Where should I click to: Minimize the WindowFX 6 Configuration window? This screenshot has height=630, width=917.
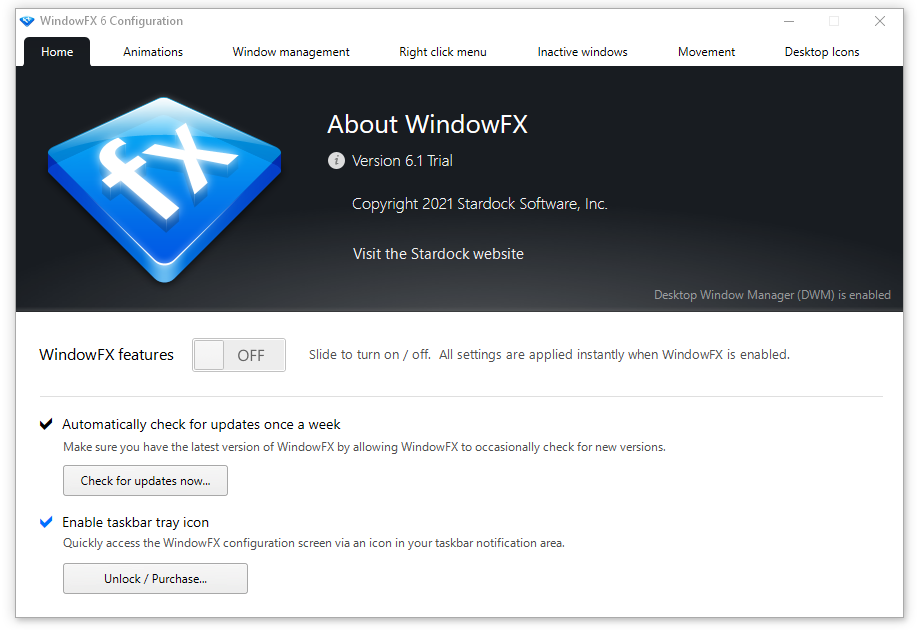(x=789, y=20)
